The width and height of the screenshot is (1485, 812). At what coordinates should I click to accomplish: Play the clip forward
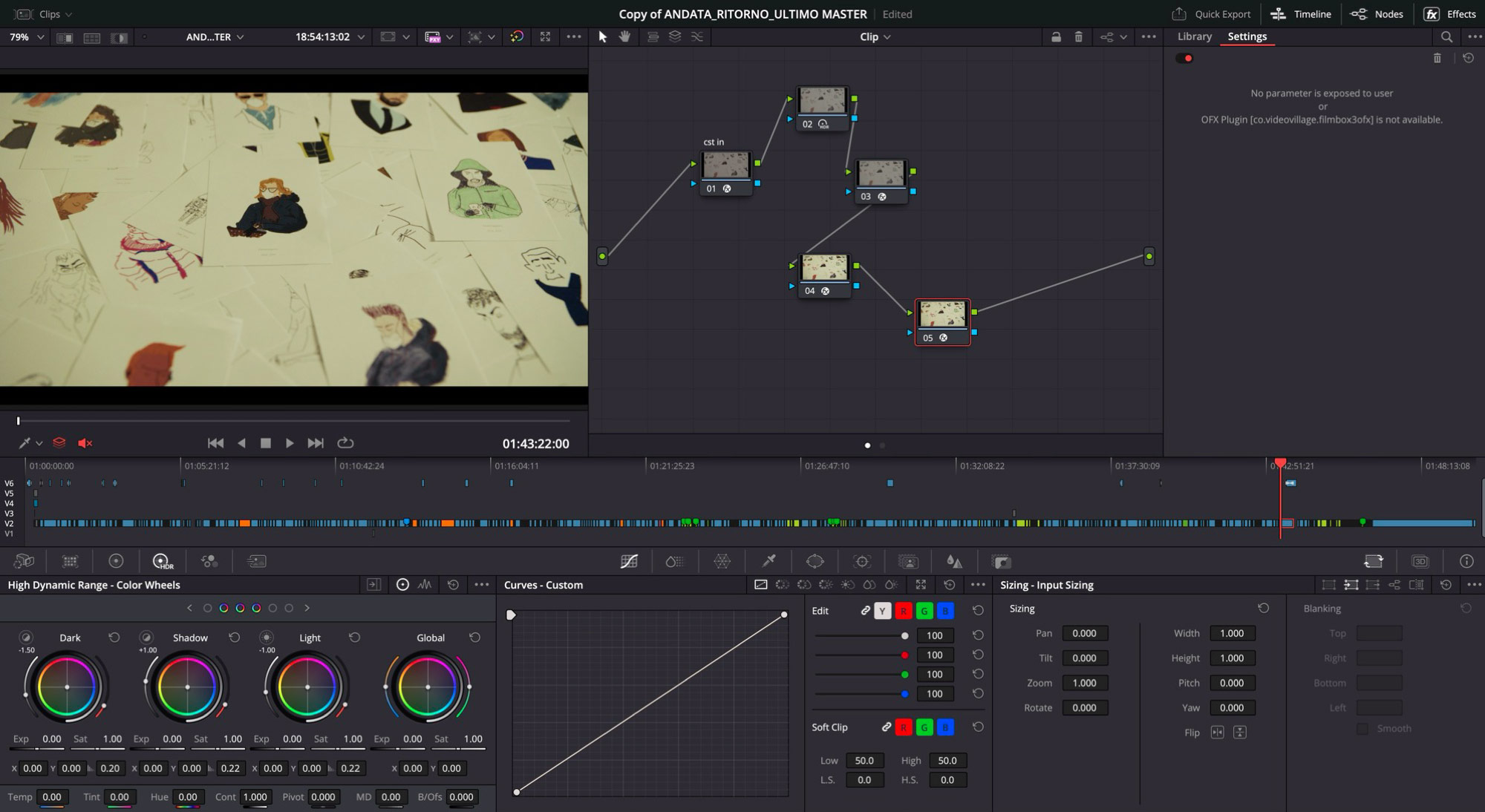coord(290,443)
